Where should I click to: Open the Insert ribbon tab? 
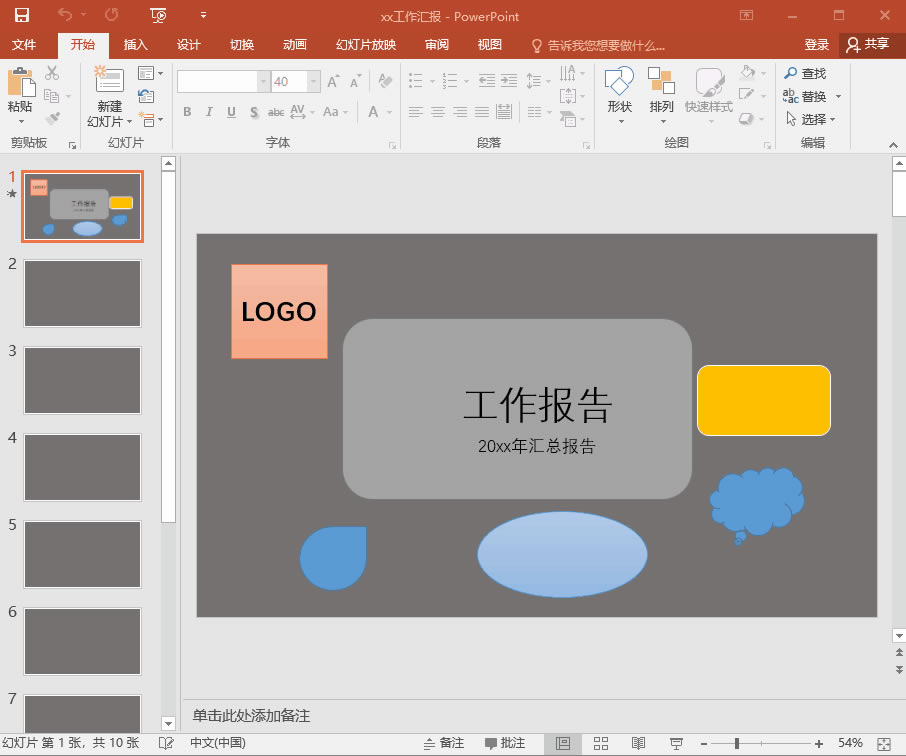(135, 45)
